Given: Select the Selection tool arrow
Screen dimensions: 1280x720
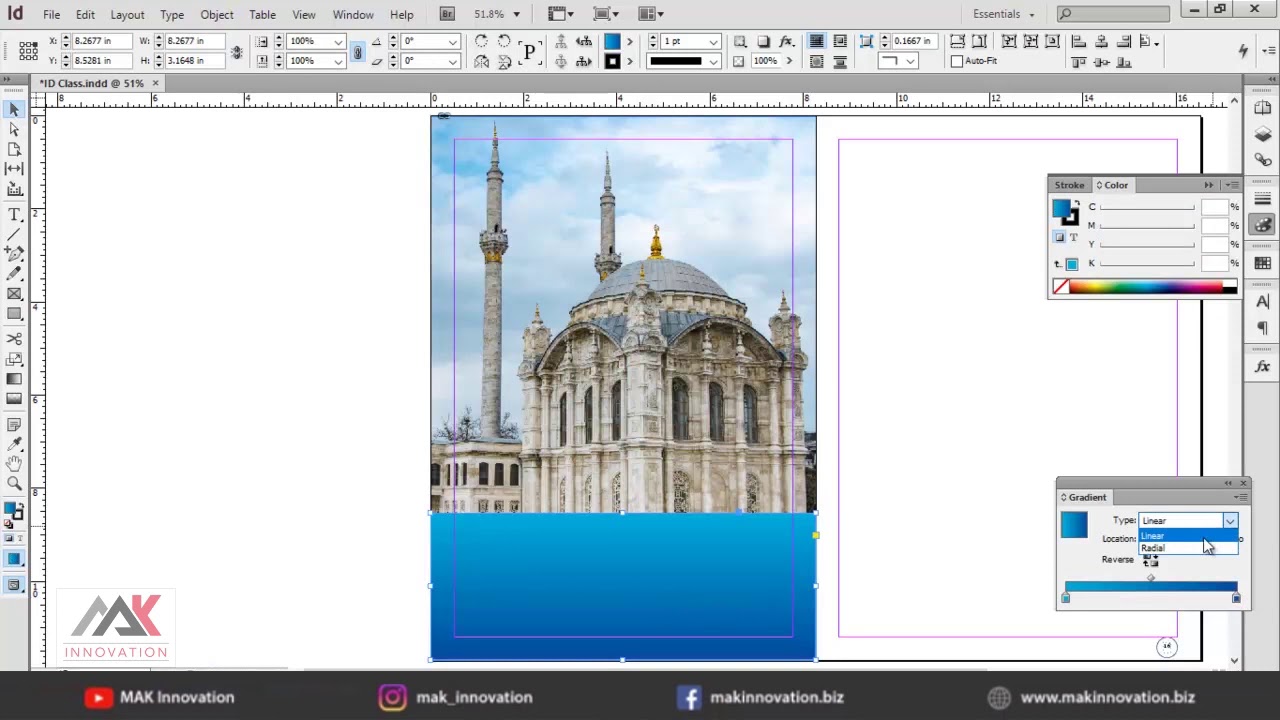Looking at the screenshot, I should pos(14,110).
